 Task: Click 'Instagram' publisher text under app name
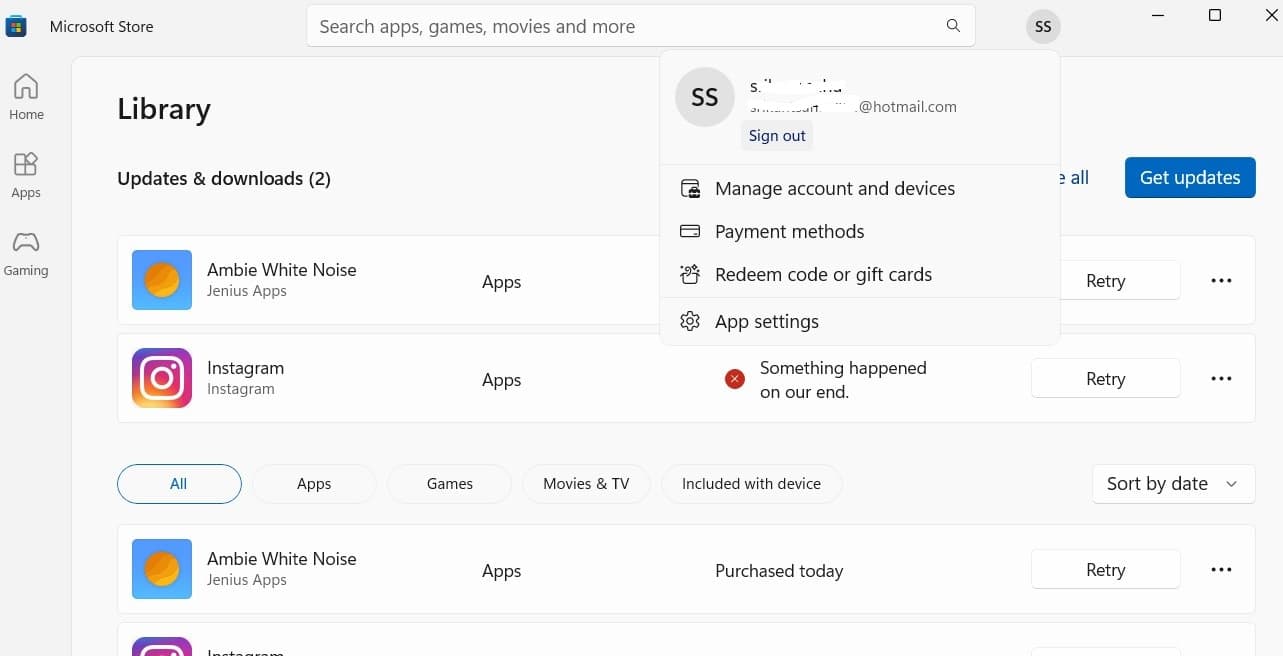tap(240, 389)
